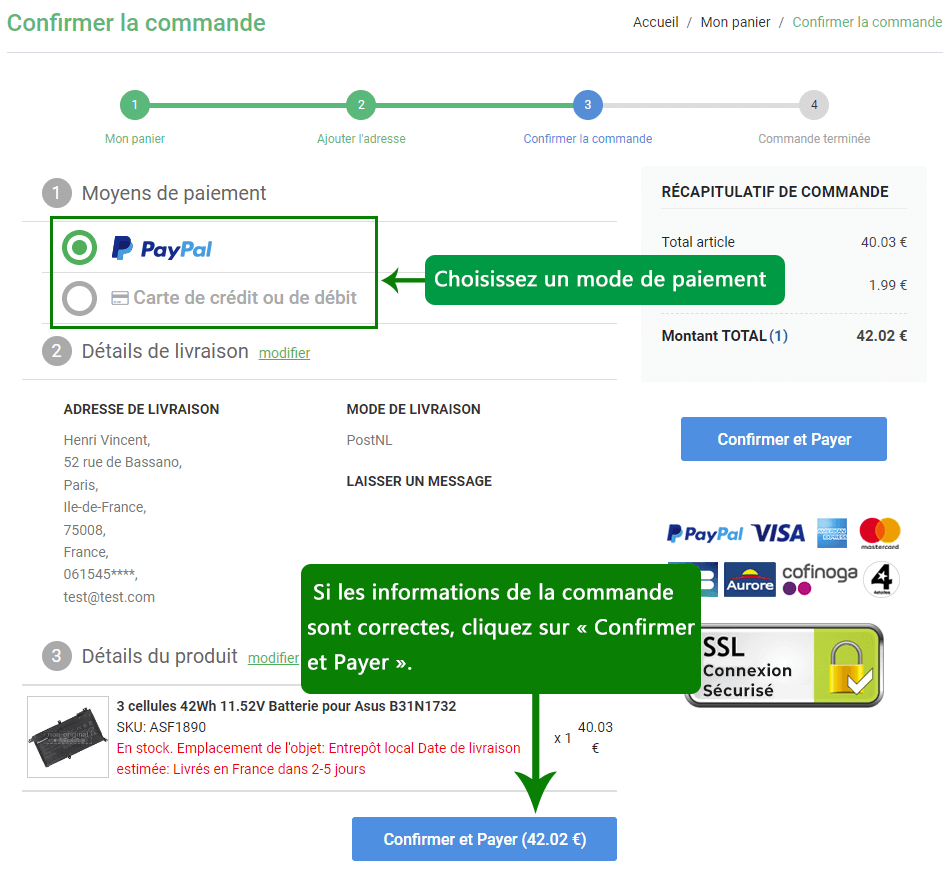Click step 3 Confirmer la commande circle
The height and width of the screenshot is (880, 950).
click(588, 105)
